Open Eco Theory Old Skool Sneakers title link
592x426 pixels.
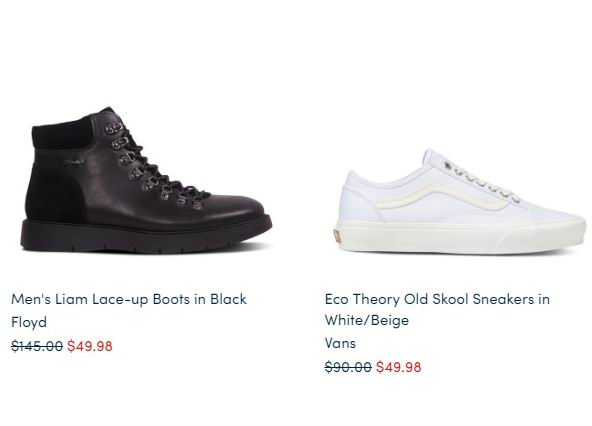click(437, 309)
